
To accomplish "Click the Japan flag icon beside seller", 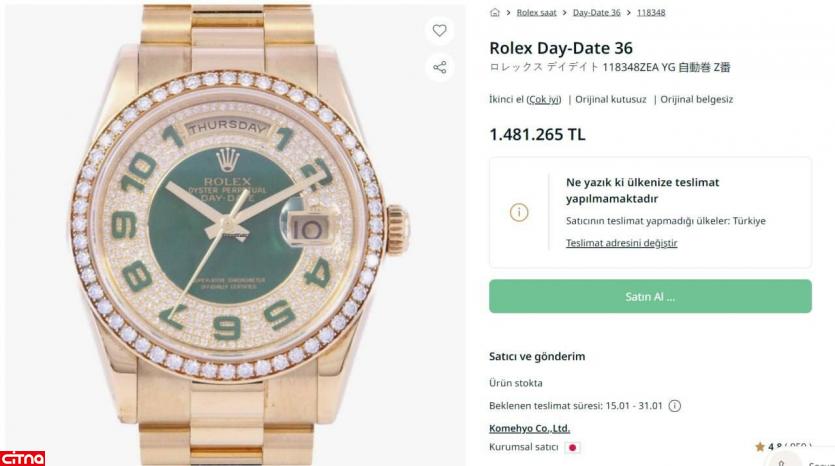I will click(573, 447).
